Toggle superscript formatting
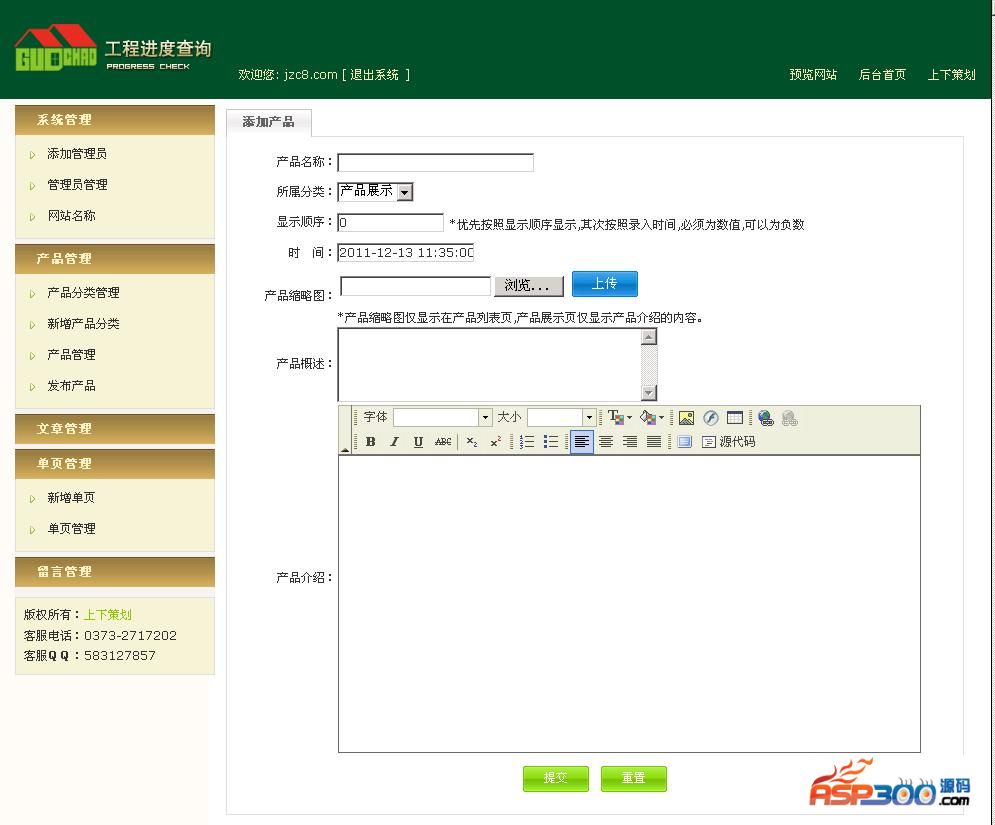 click(495, 442)
